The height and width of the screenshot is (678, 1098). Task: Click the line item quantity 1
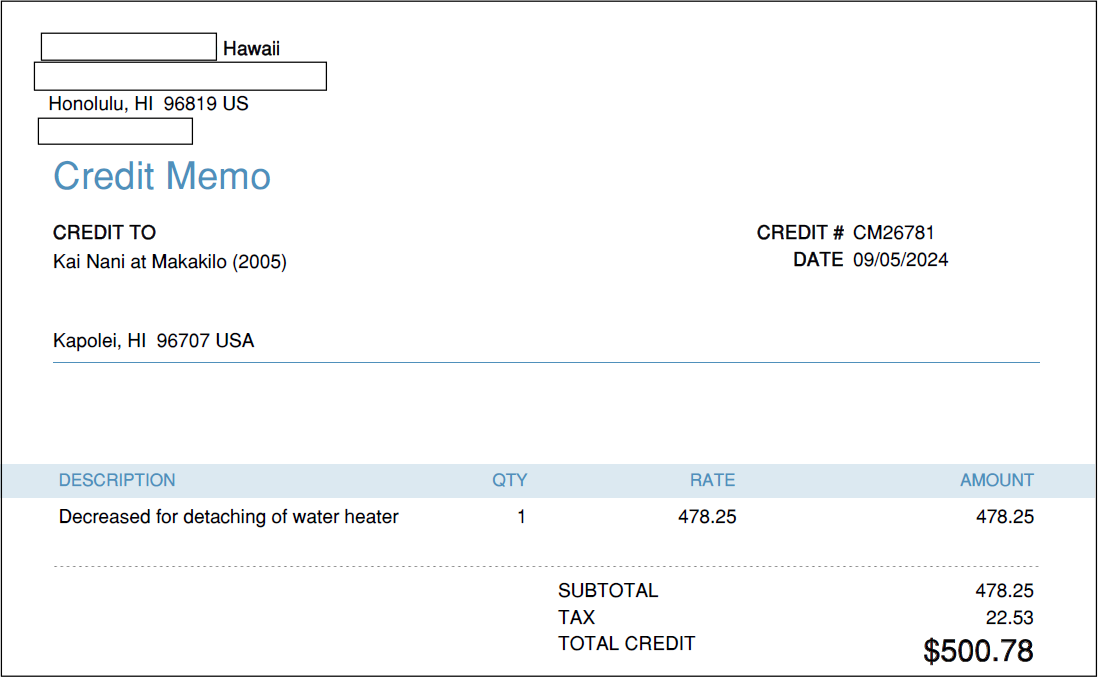point(521,517)
